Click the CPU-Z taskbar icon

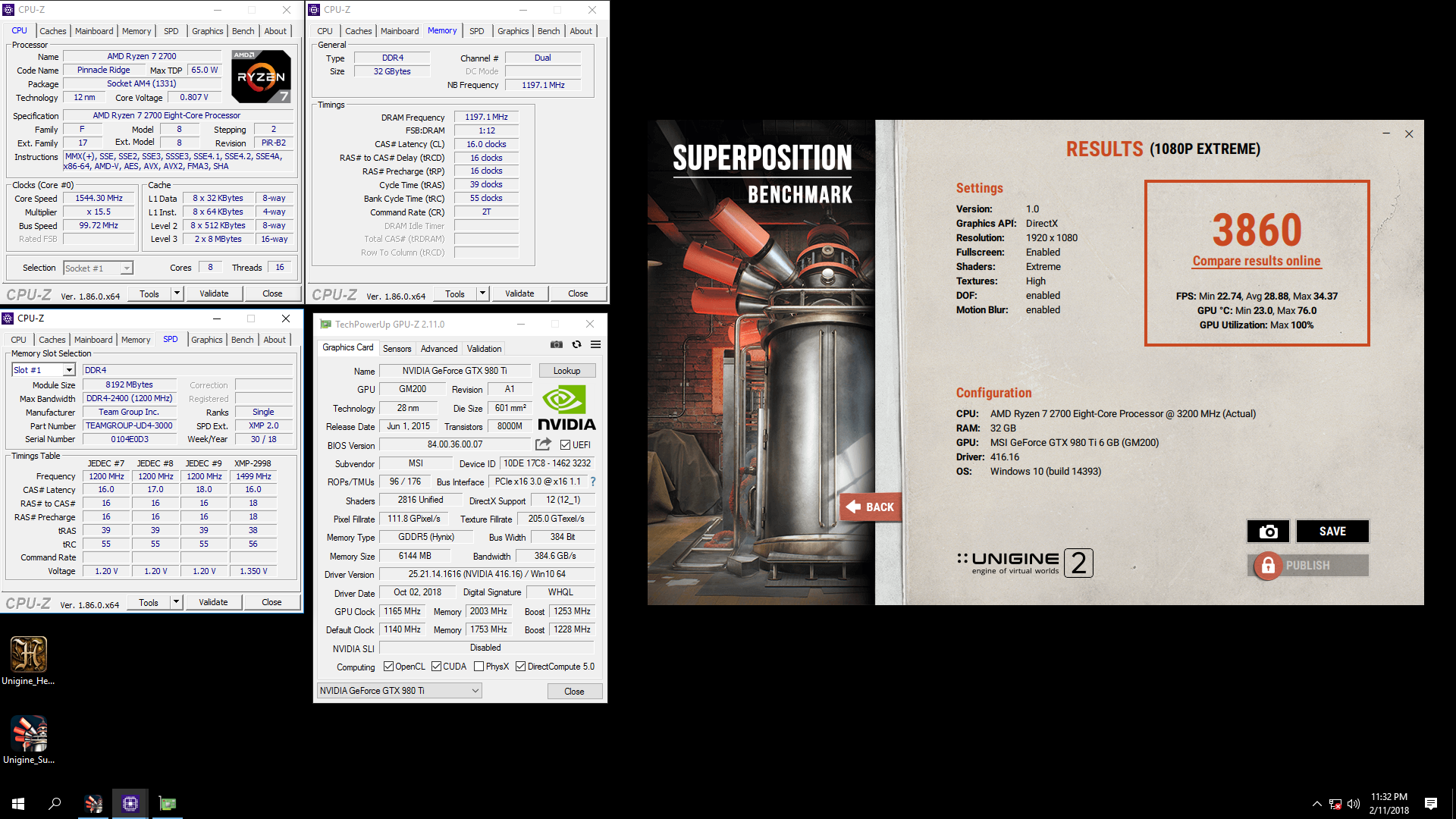point(130,804)
